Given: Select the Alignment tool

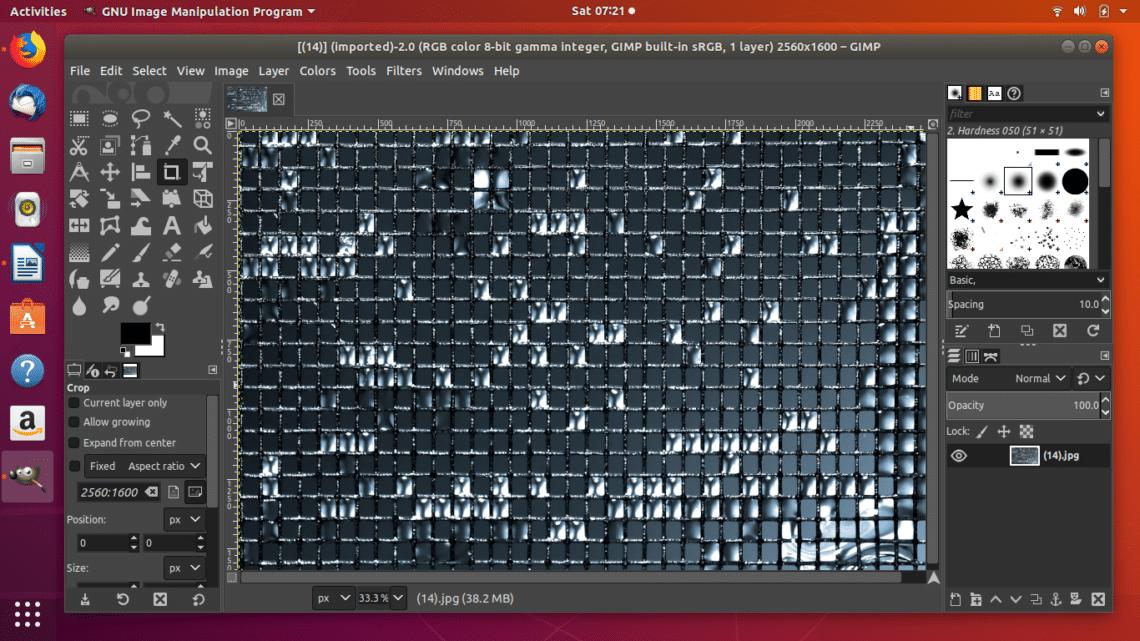Looking at the screenshot, I should [x=140, y=172].
